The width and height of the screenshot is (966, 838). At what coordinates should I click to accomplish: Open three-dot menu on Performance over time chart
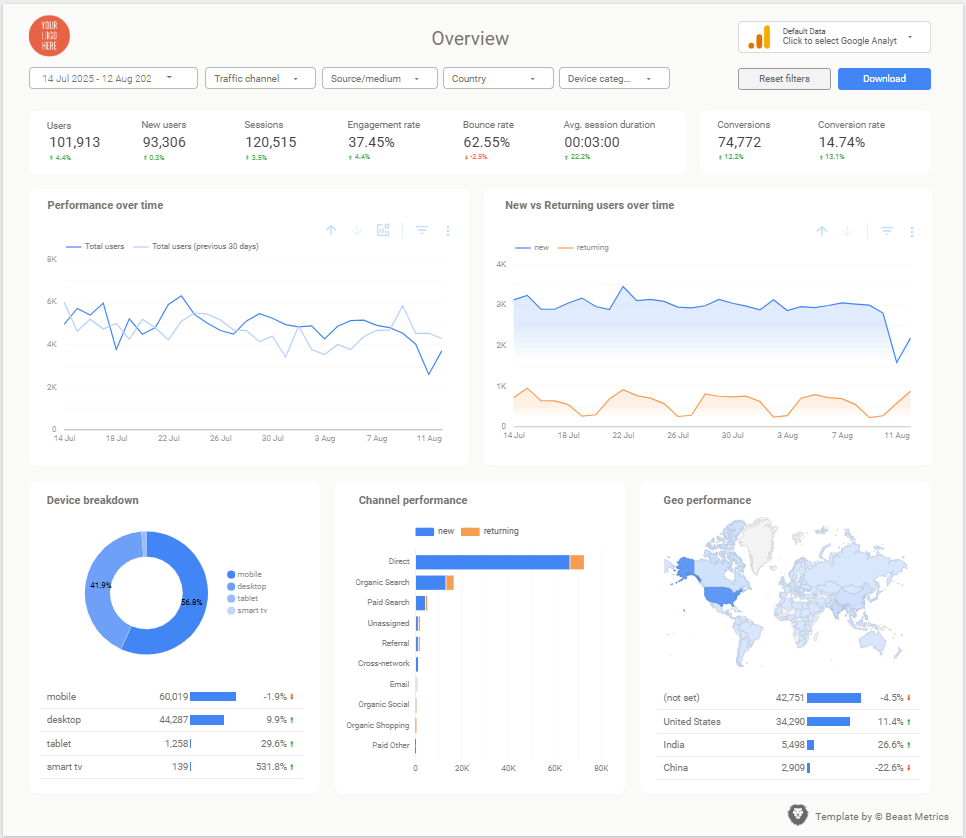[x=448, y=230]
